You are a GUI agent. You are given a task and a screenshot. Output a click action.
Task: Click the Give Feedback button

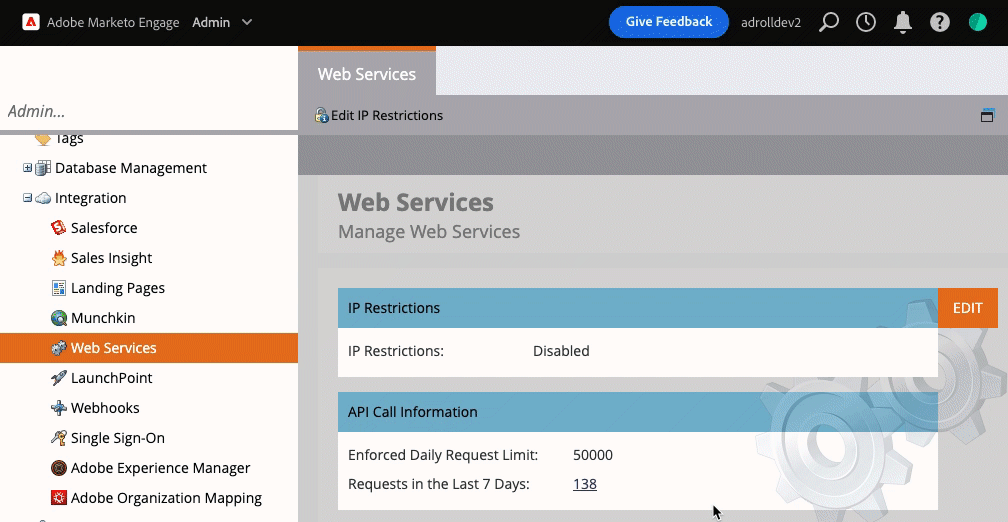click(x=669, y=22)
